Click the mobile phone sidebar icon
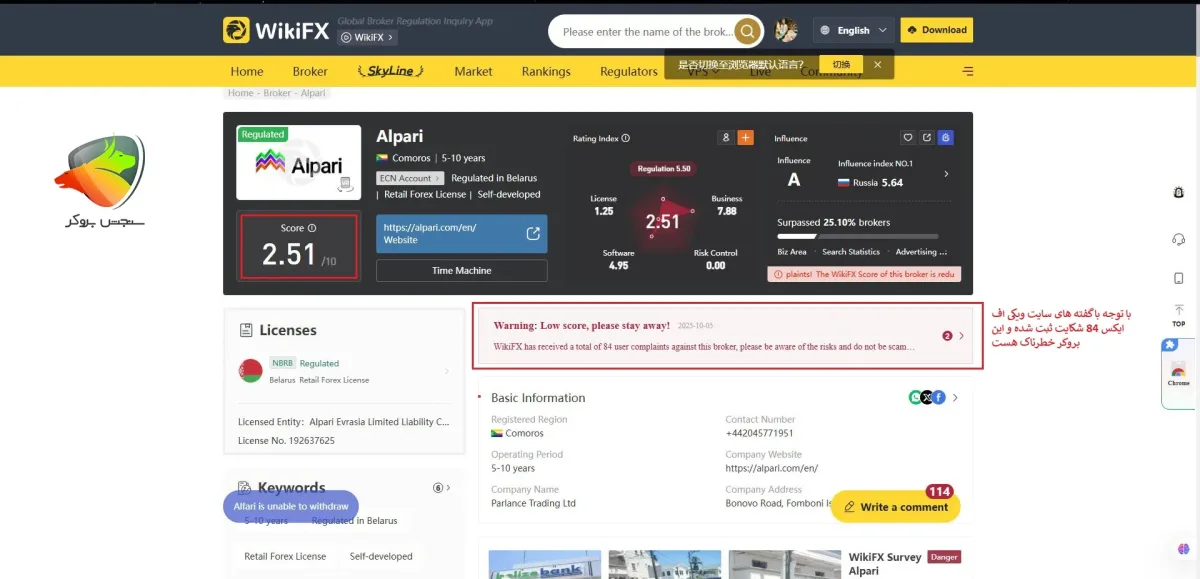 point(1178,277)
